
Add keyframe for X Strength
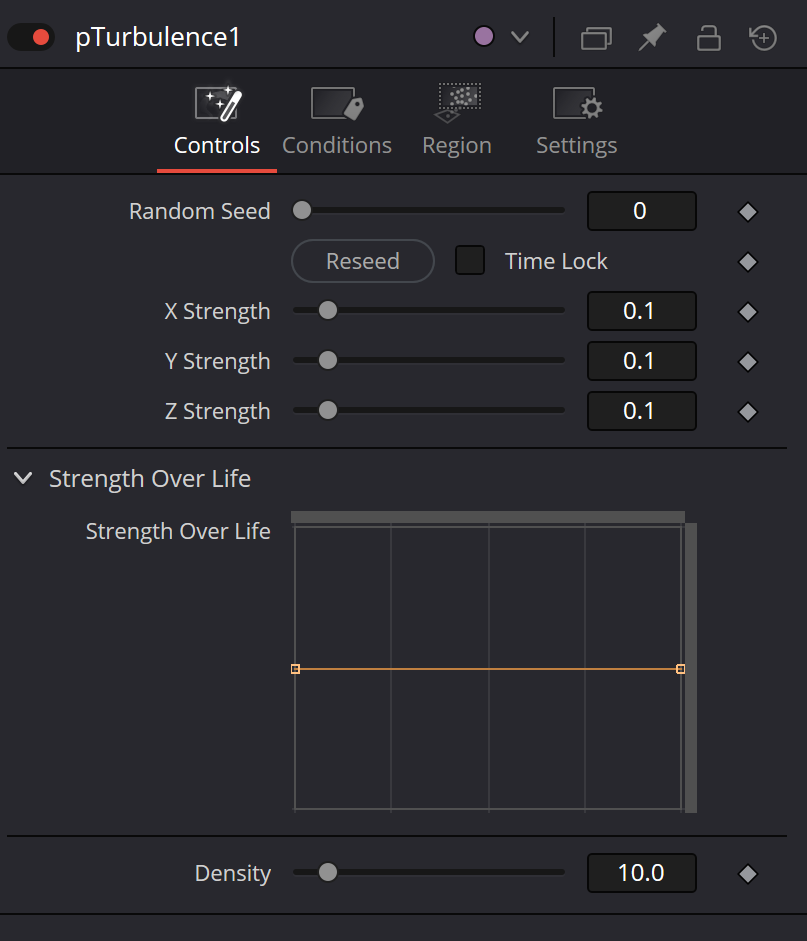coord(748,312)
